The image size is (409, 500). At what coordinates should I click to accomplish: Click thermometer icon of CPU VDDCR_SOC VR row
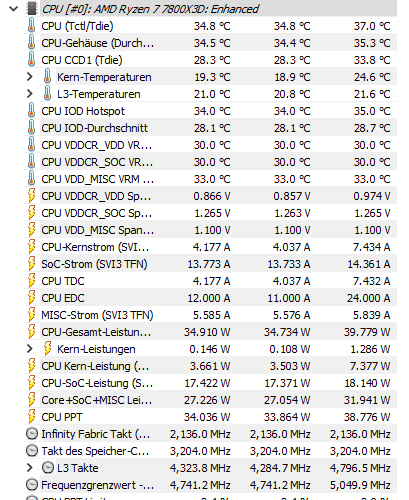click(x=31, y=162)
